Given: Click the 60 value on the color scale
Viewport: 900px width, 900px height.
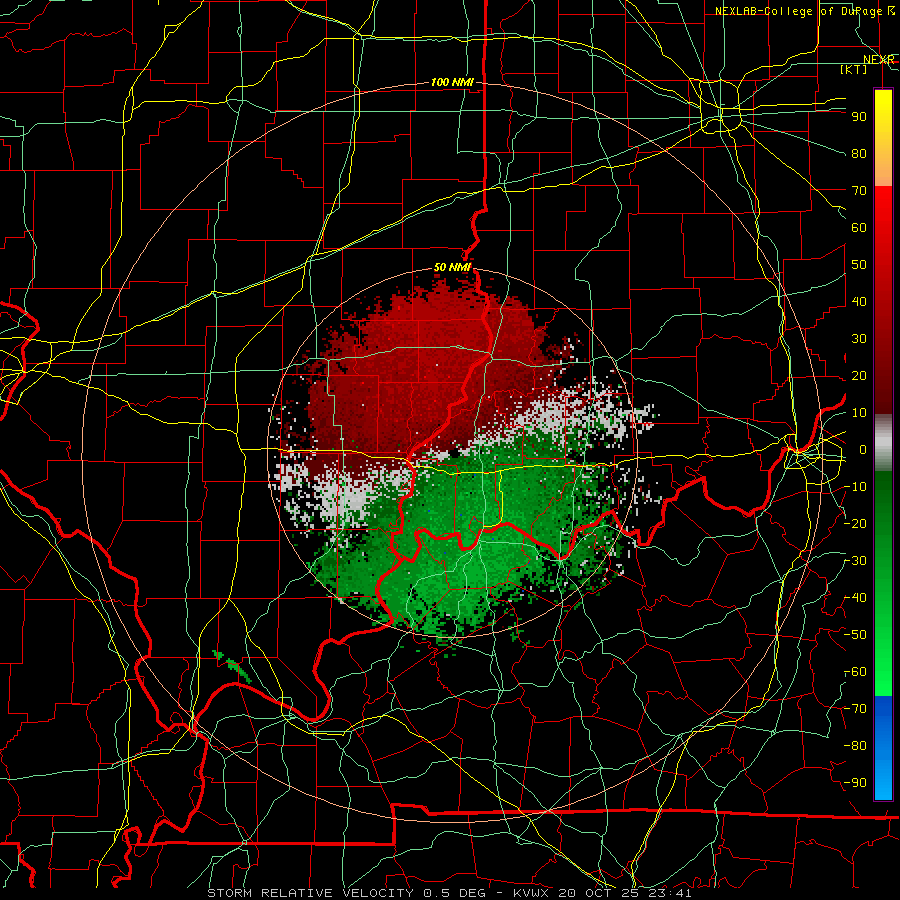Looking at the screenshot, I should (x=859, y=227).
